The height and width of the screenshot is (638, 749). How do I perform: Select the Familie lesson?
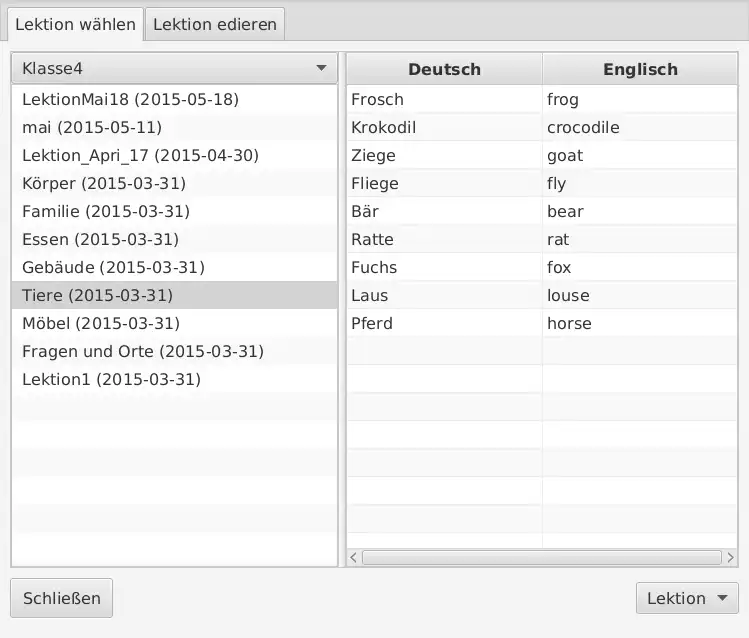pyautogui.click(x=106, y=212)
